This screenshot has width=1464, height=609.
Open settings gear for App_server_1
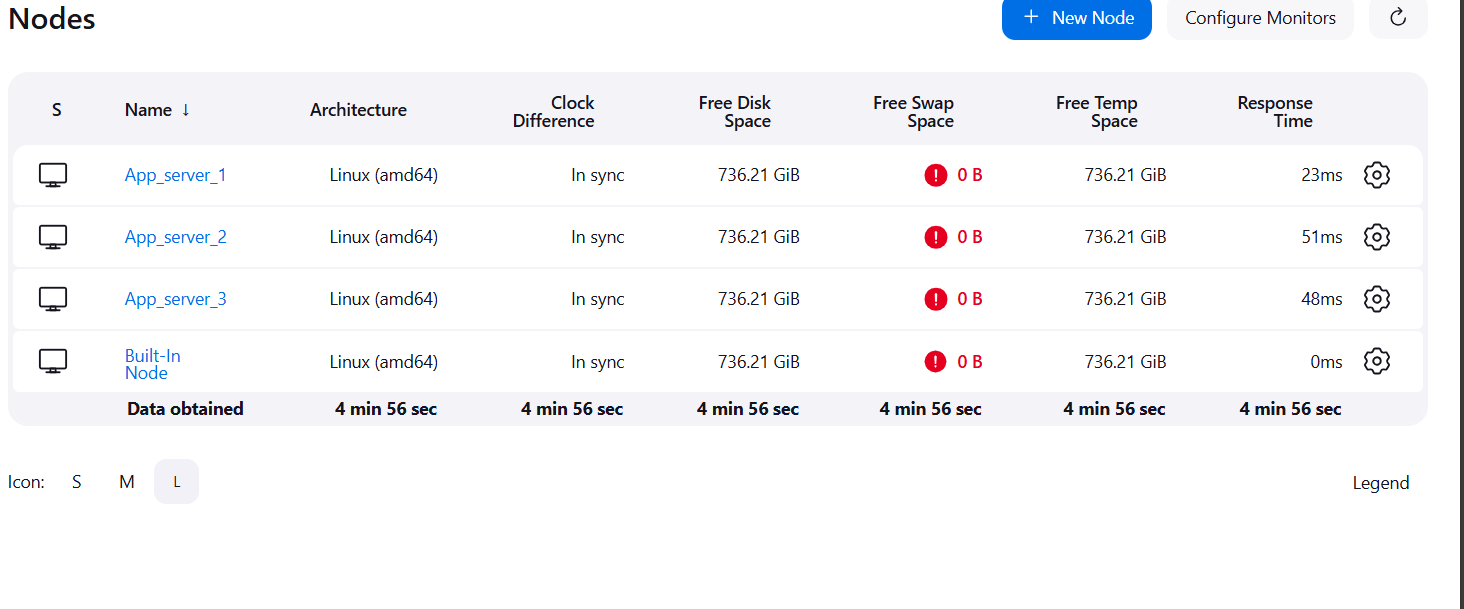1377,175
